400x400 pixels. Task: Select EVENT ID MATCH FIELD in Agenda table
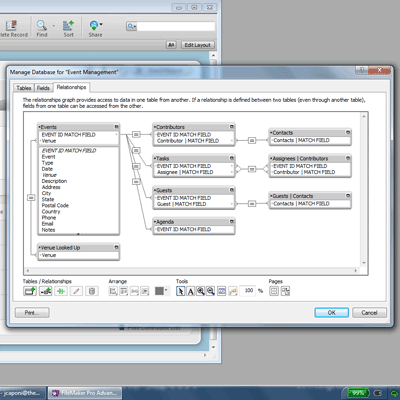click(184, 229)
